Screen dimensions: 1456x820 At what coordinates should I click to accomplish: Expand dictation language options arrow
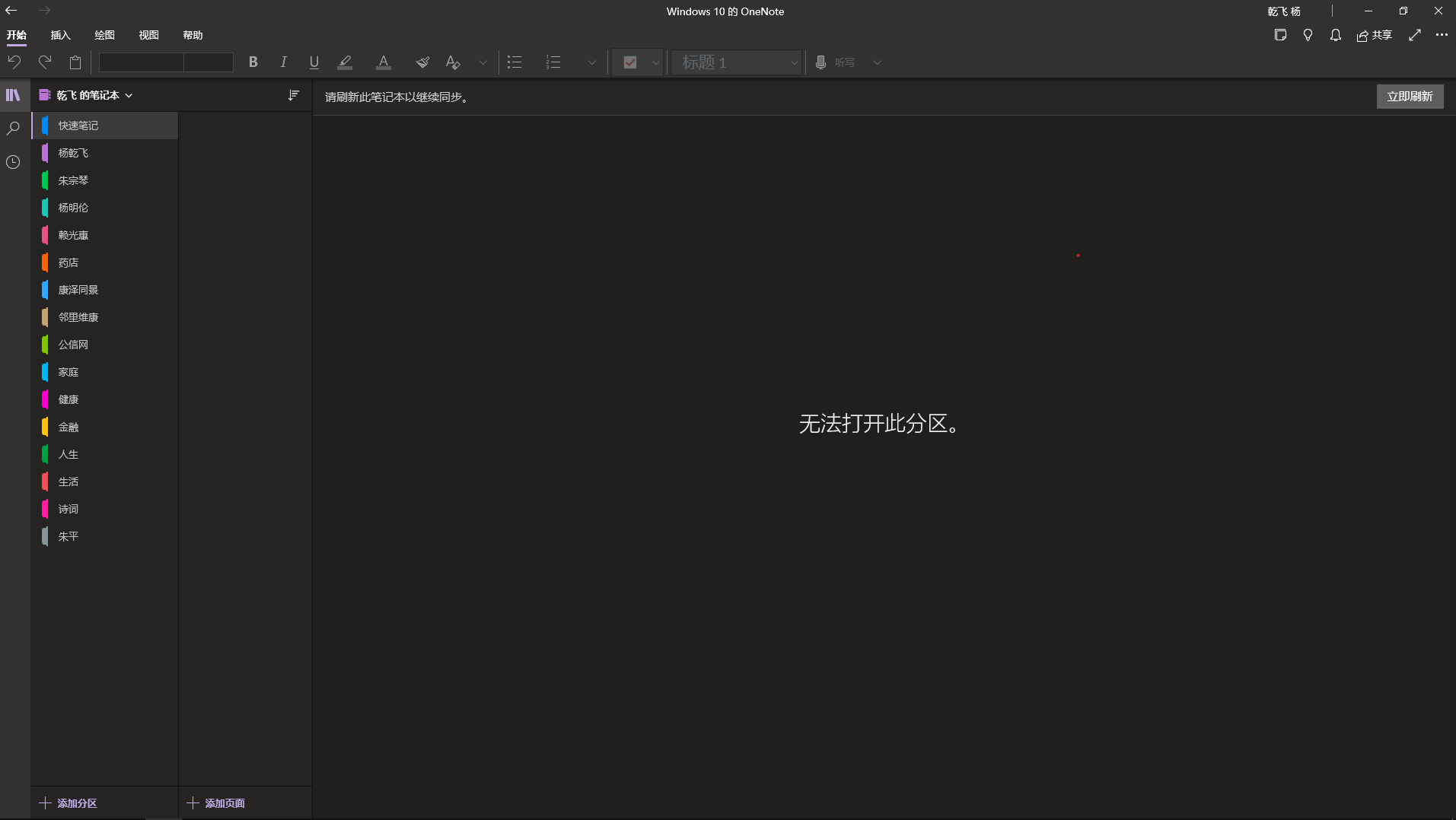(x=878, y=62)
